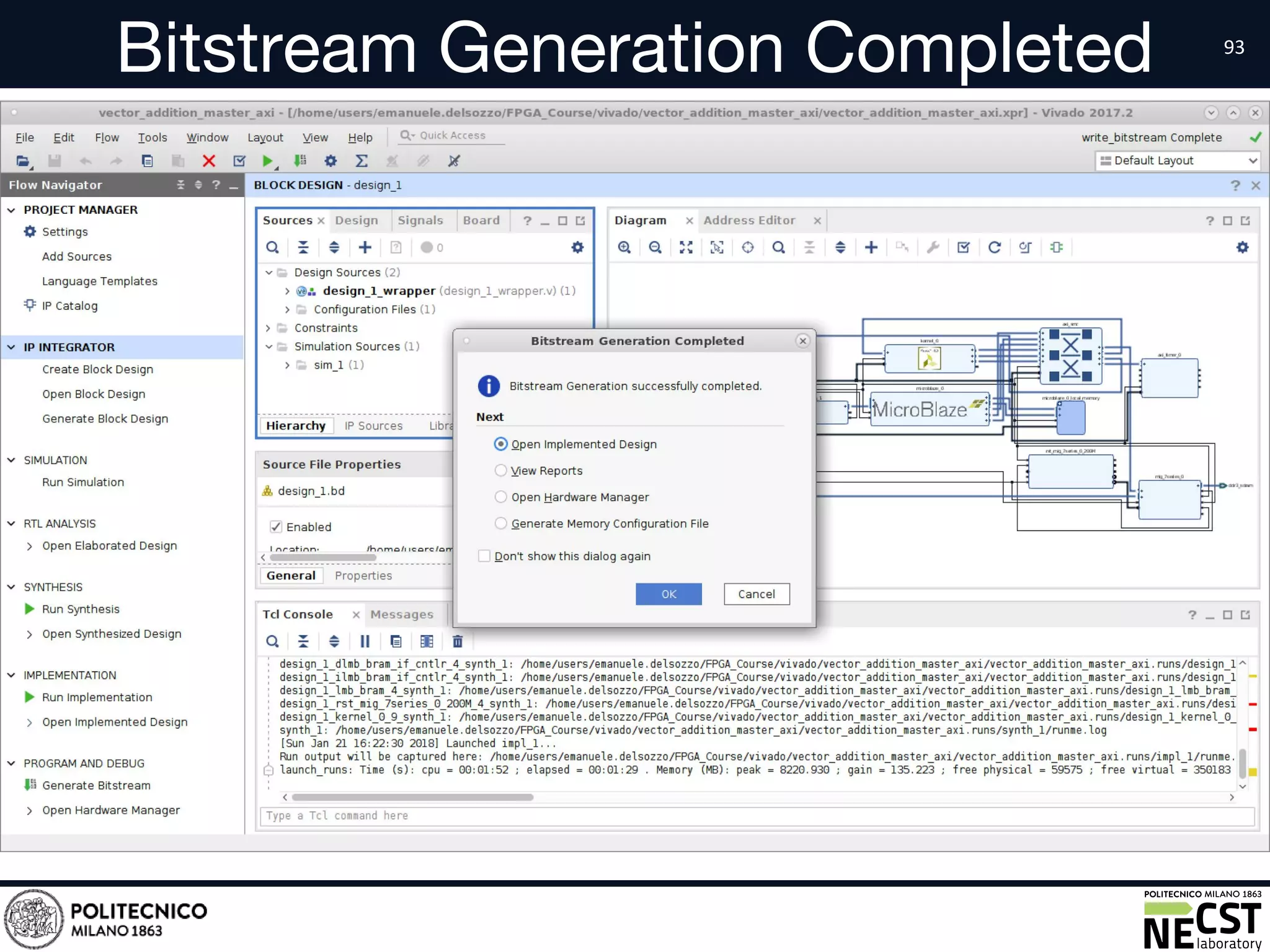Click the IP Catalog icon in Flow Navigator

point(30,306)
